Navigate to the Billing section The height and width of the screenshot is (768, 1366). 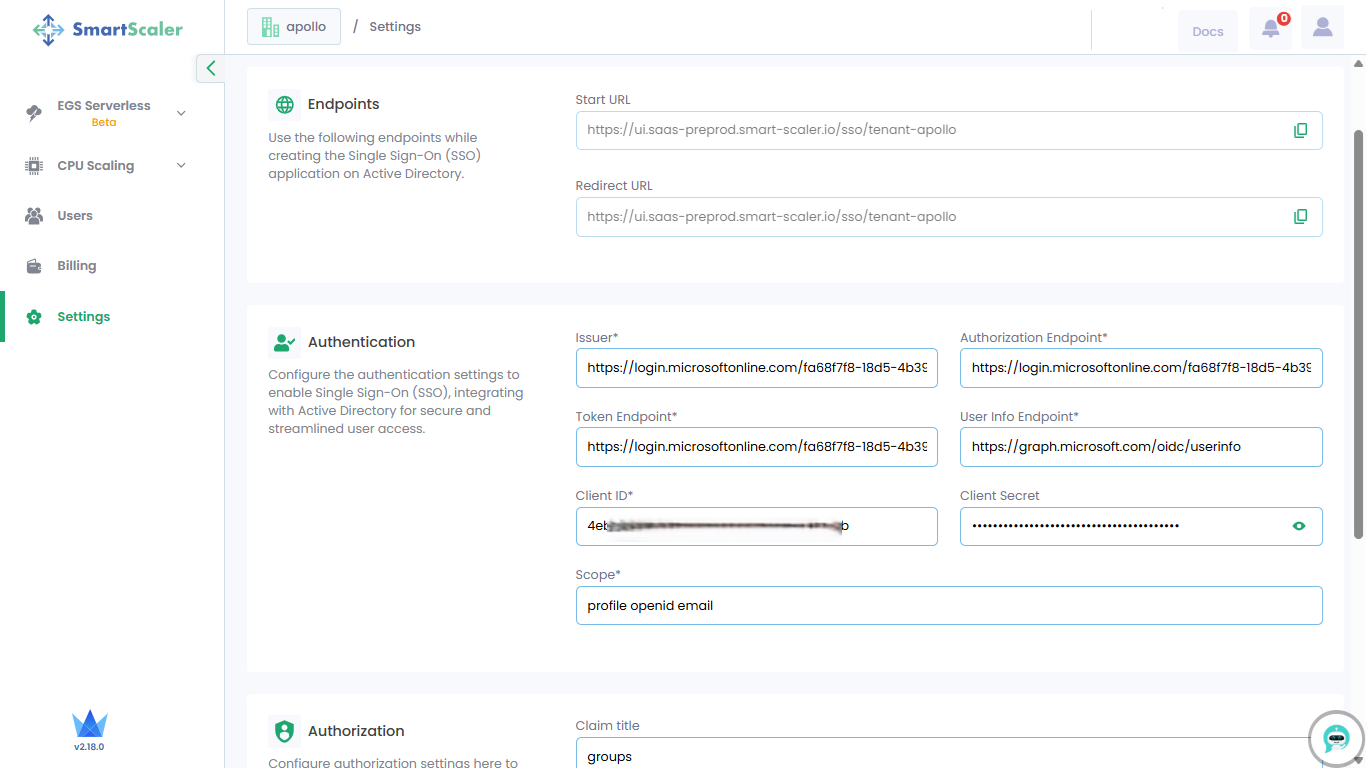click(76, 266)
